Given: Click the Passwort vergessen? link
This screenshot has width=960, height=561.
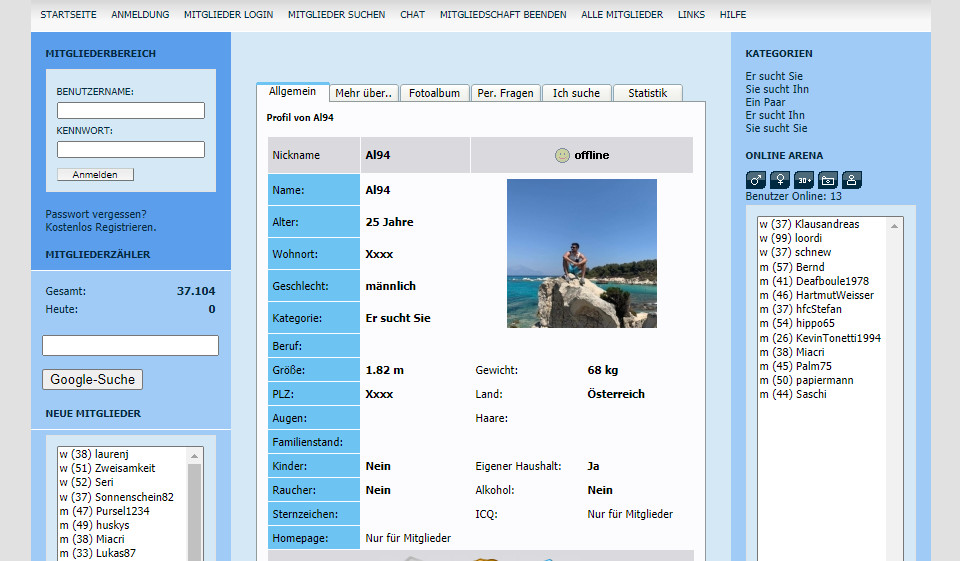Looking at the screenshot, I should tap(96, 214).
